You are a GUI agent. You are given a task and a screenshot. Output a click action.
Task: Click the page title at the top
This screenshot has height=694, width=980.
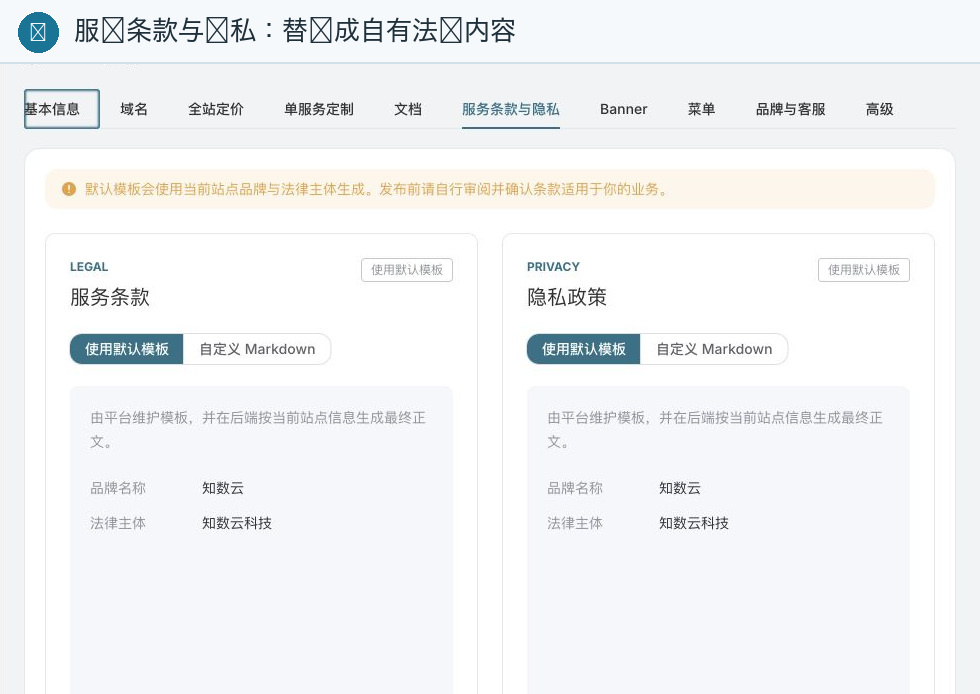294,31
